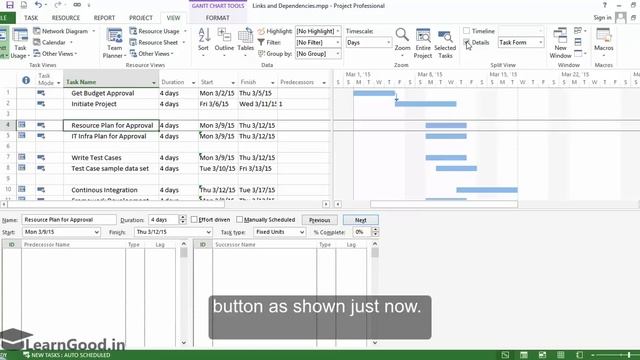640x360 pixels.
Task: Switch to the TASK ribbon tab
Action: pos(31,18)
